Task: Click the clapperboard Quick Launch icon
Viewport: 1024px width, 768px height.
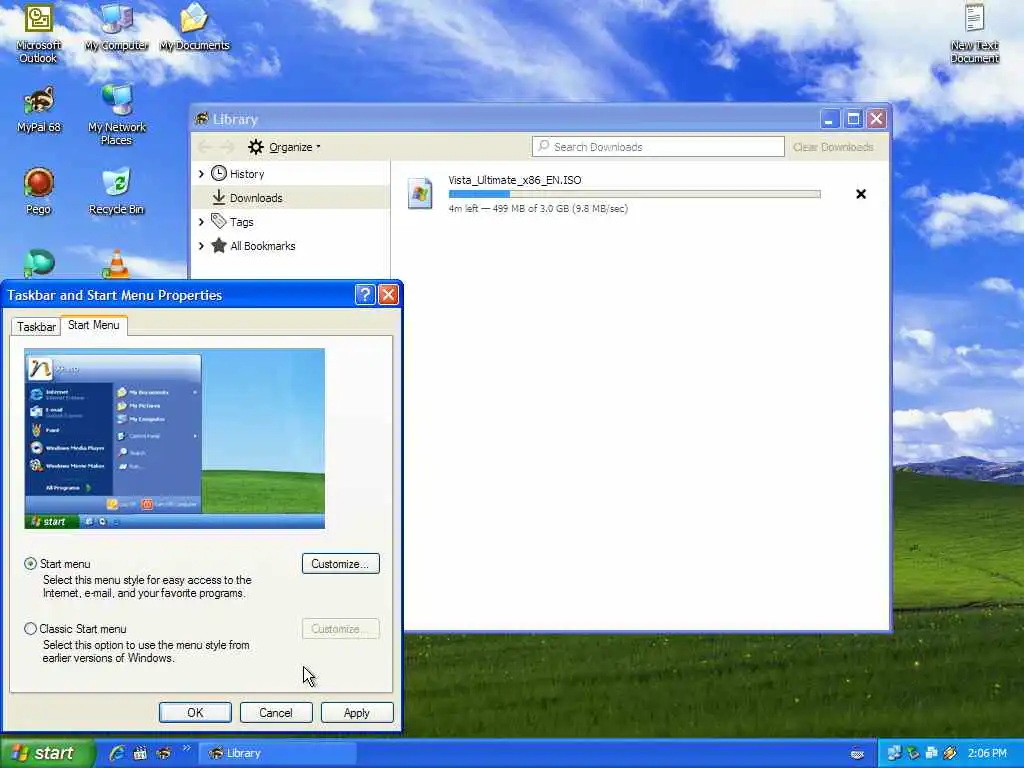Action: pos(140,753)
